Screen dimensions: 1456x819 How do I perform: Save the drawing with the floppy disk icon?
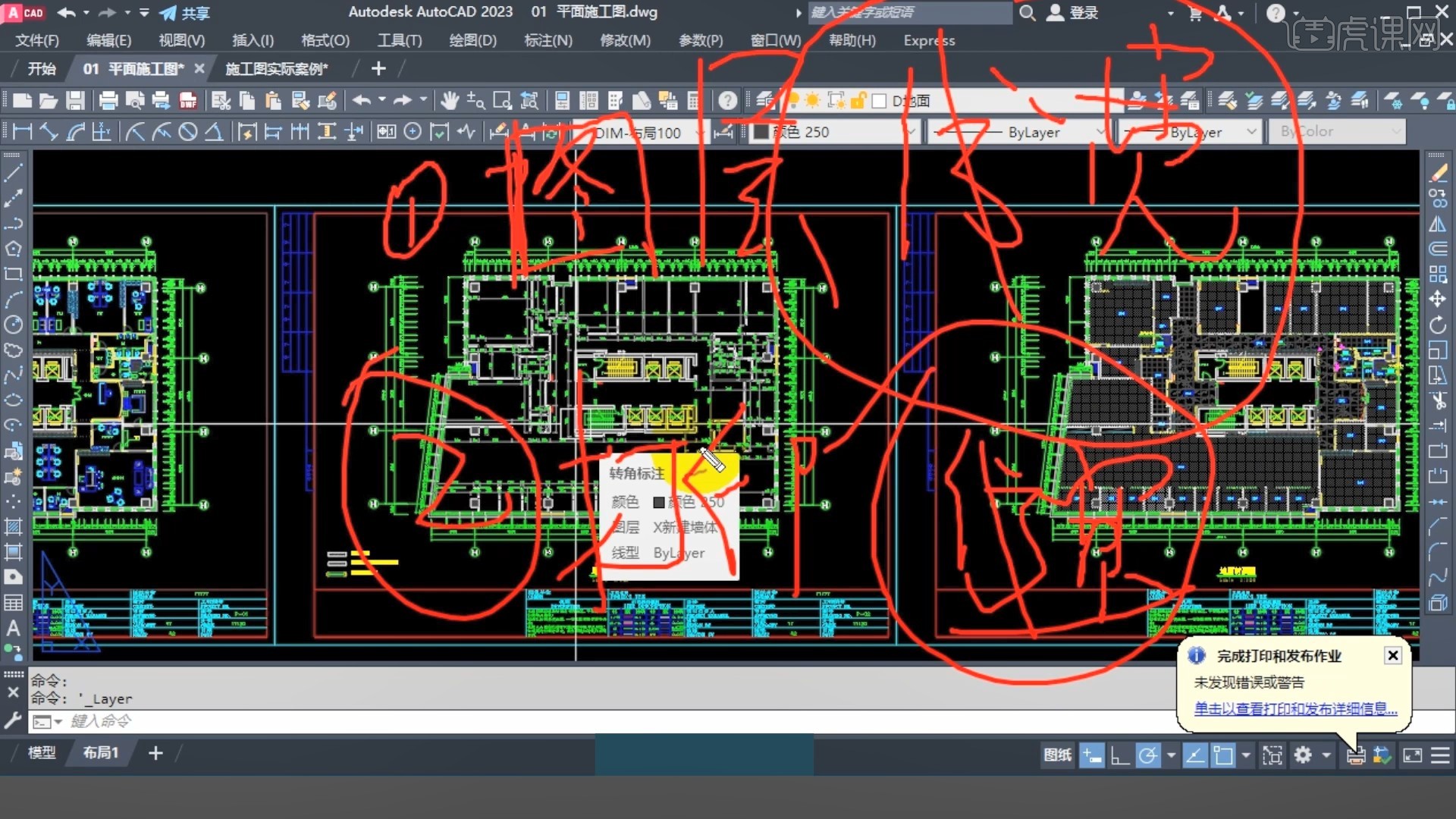[75, 101]
